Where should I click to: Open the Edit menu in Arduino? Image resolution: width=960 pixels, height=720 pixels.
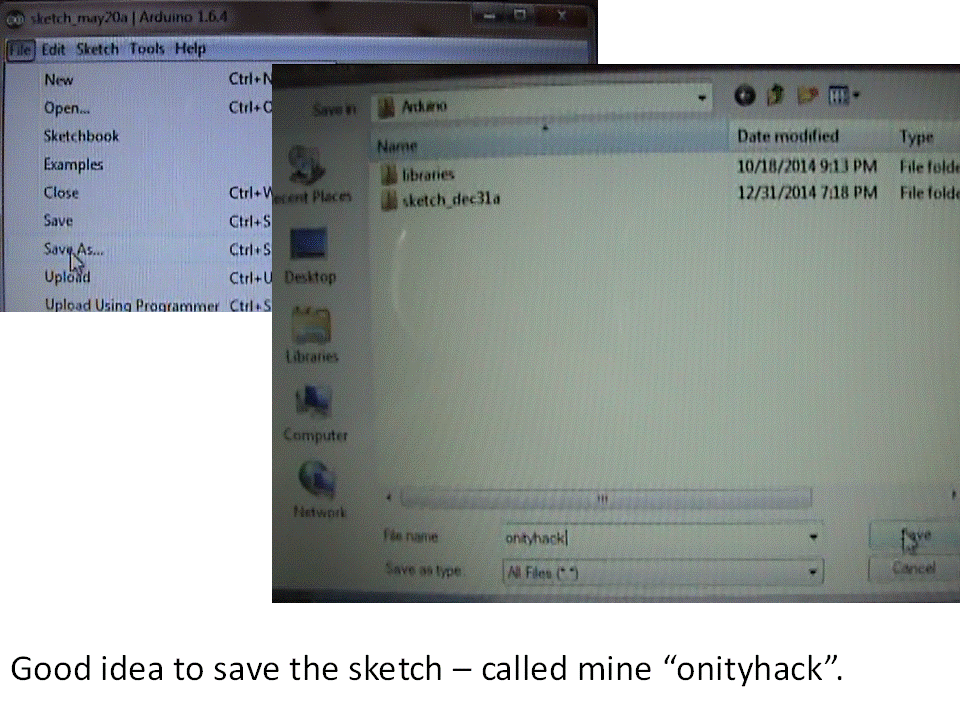click(x=53, y=49)
